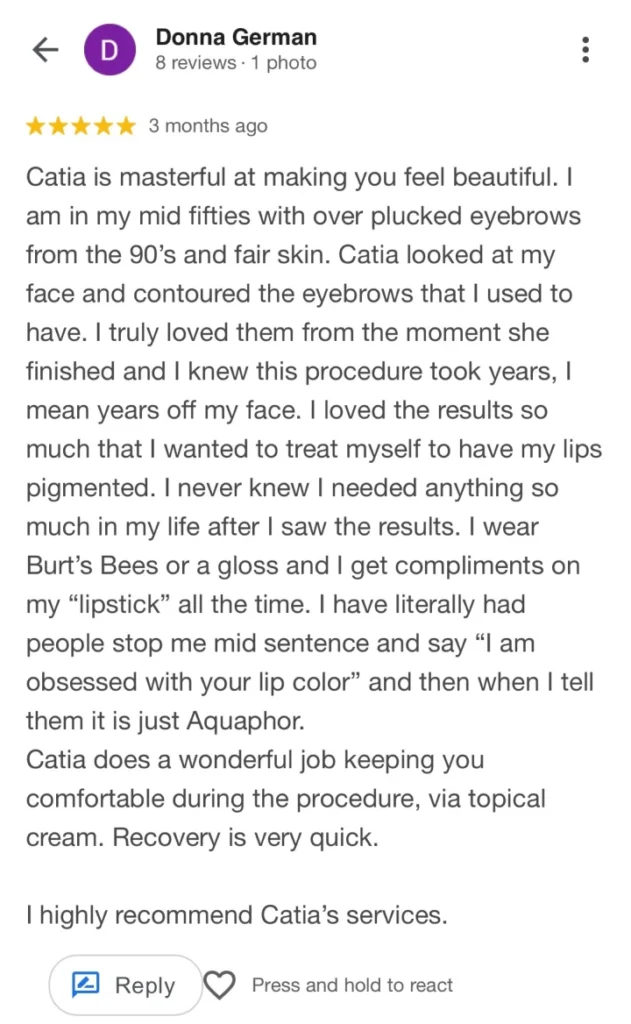This screenshot has height=1024, width=631.
Task: Open the reviewer name Donna German
Action: click(236, 37)
